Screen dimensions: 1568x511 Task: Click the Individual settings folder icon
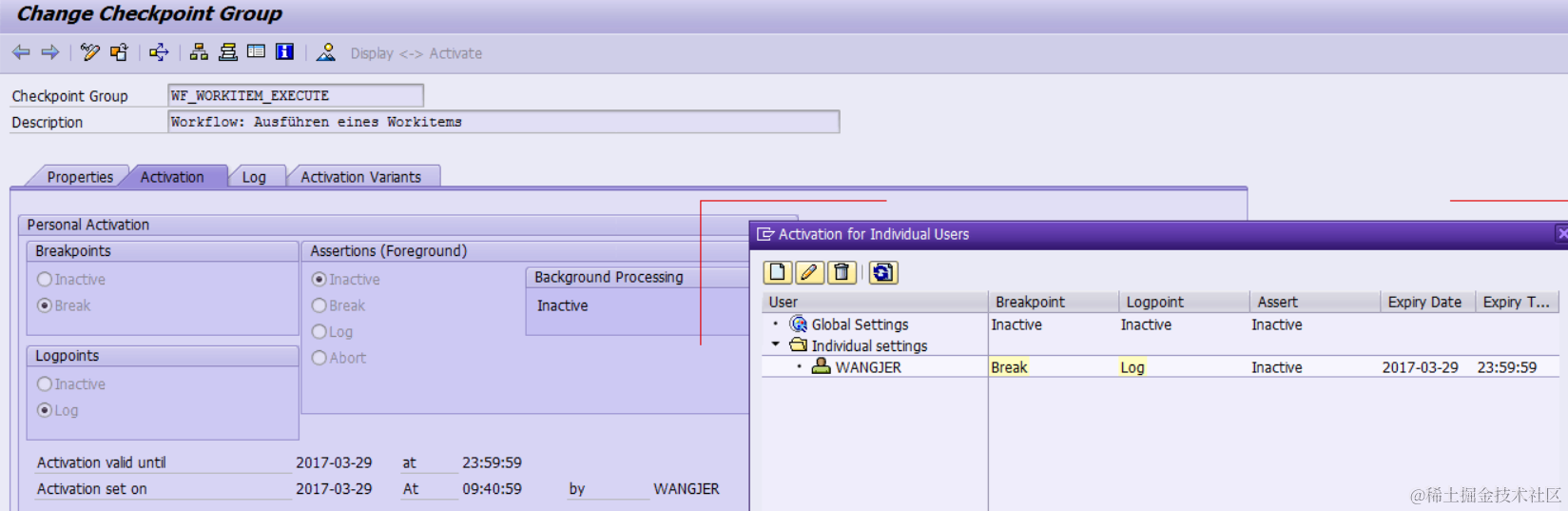(x=799, y=345)
